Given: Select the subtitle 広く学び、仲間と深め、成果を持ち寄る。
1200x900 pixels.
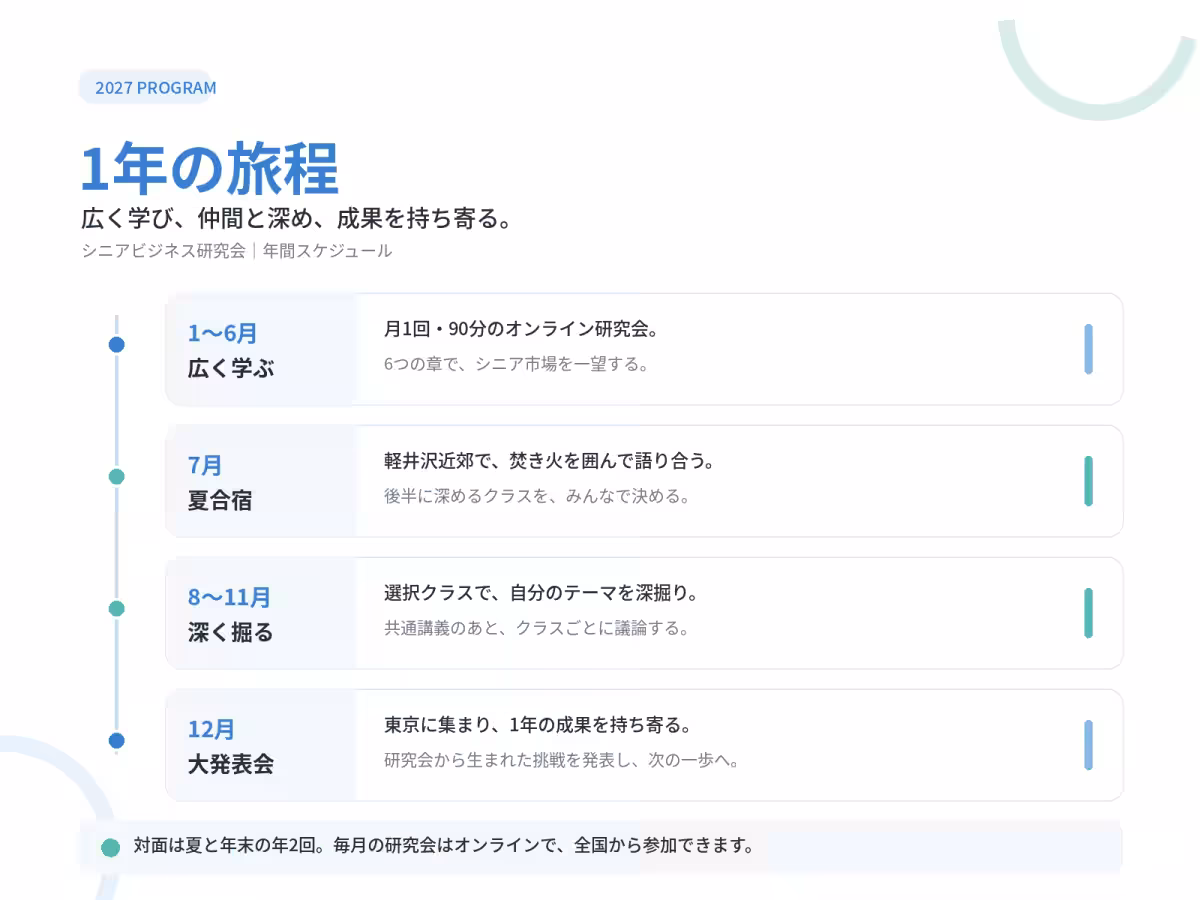Looking at the screenshot, I should click(297, 218).
